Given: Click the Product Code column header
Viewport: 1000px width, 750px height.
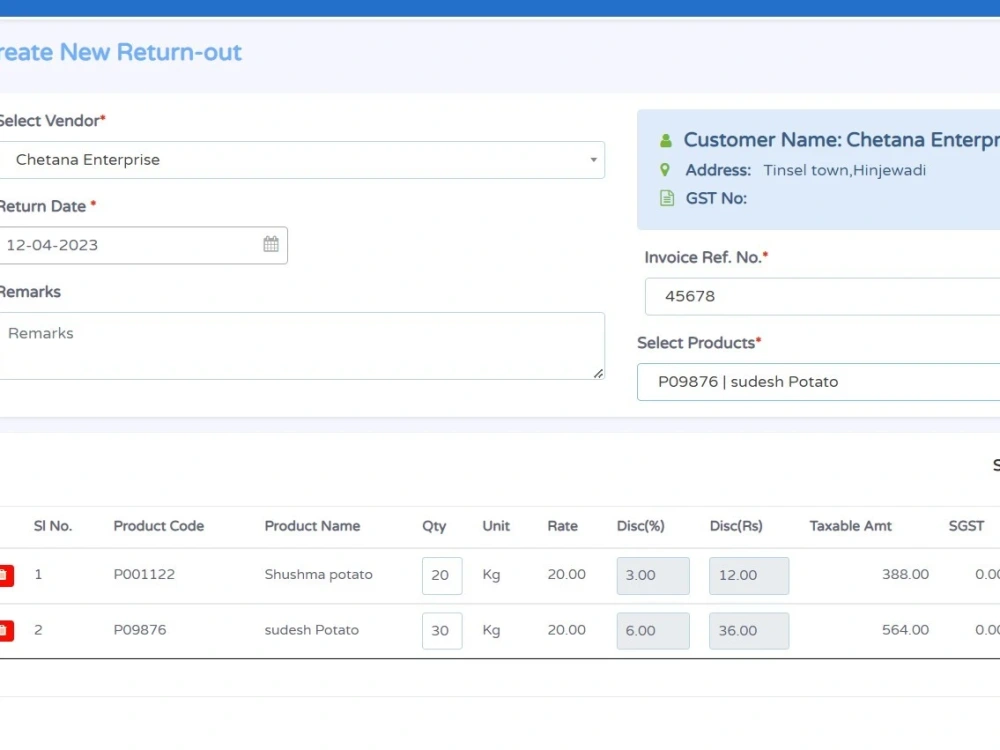Looking at the screenshot, I should point(159,526).
